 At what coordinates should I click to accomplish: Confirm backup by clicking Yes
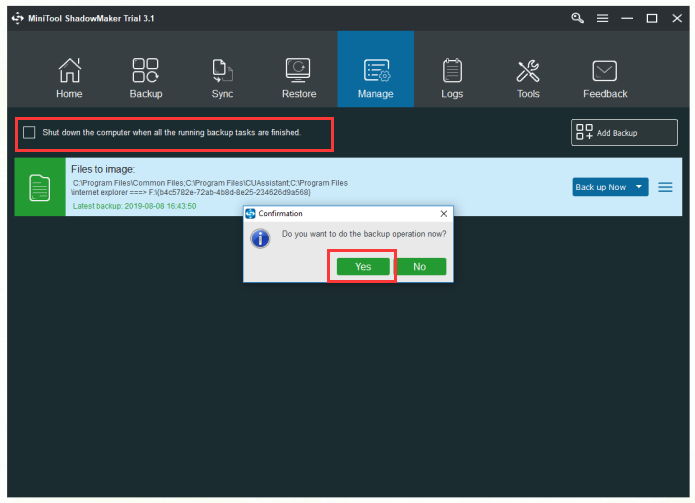362,266
